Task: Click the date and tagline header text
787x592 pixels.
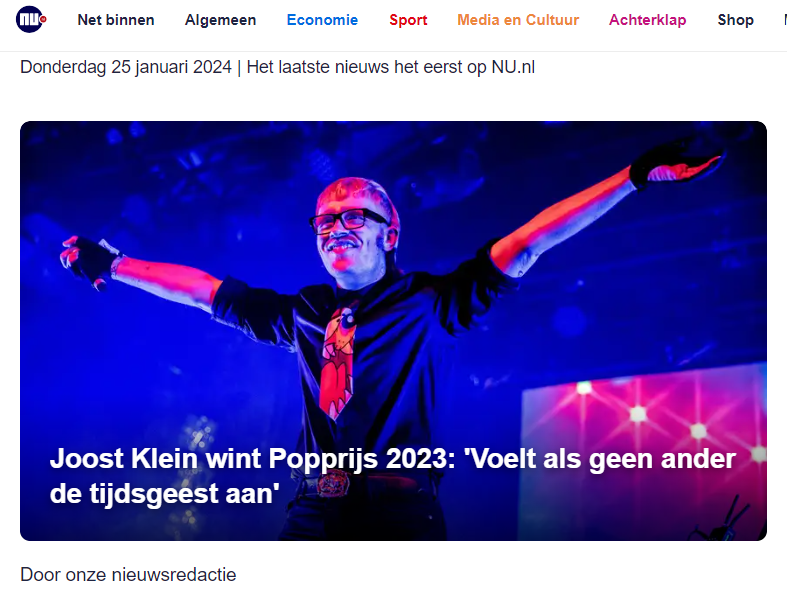Action: [278, 67]
